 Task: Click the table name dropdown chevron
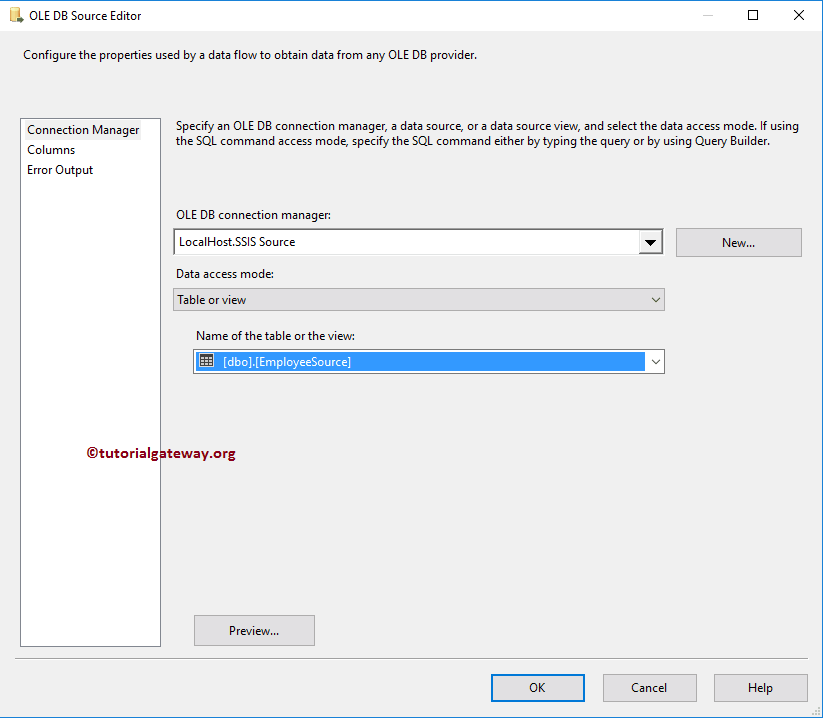[656, 361]
